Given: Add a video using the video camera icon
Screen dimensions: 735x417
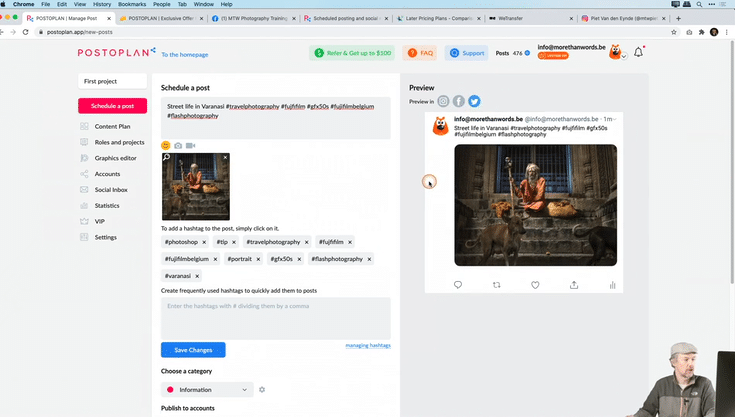Looking at the screenshot, I should coord(190,146).
